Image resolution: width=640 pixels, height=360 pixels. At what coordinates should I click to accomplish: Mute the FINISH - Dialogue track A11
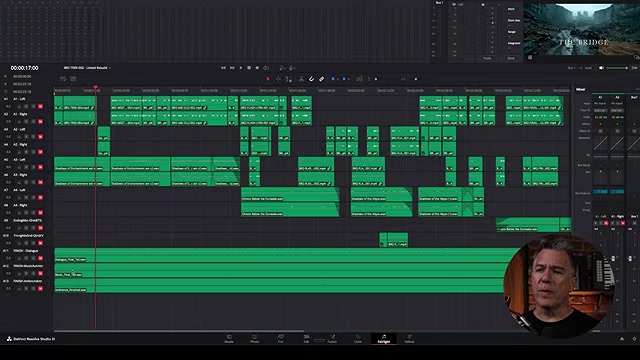(40, 258)
